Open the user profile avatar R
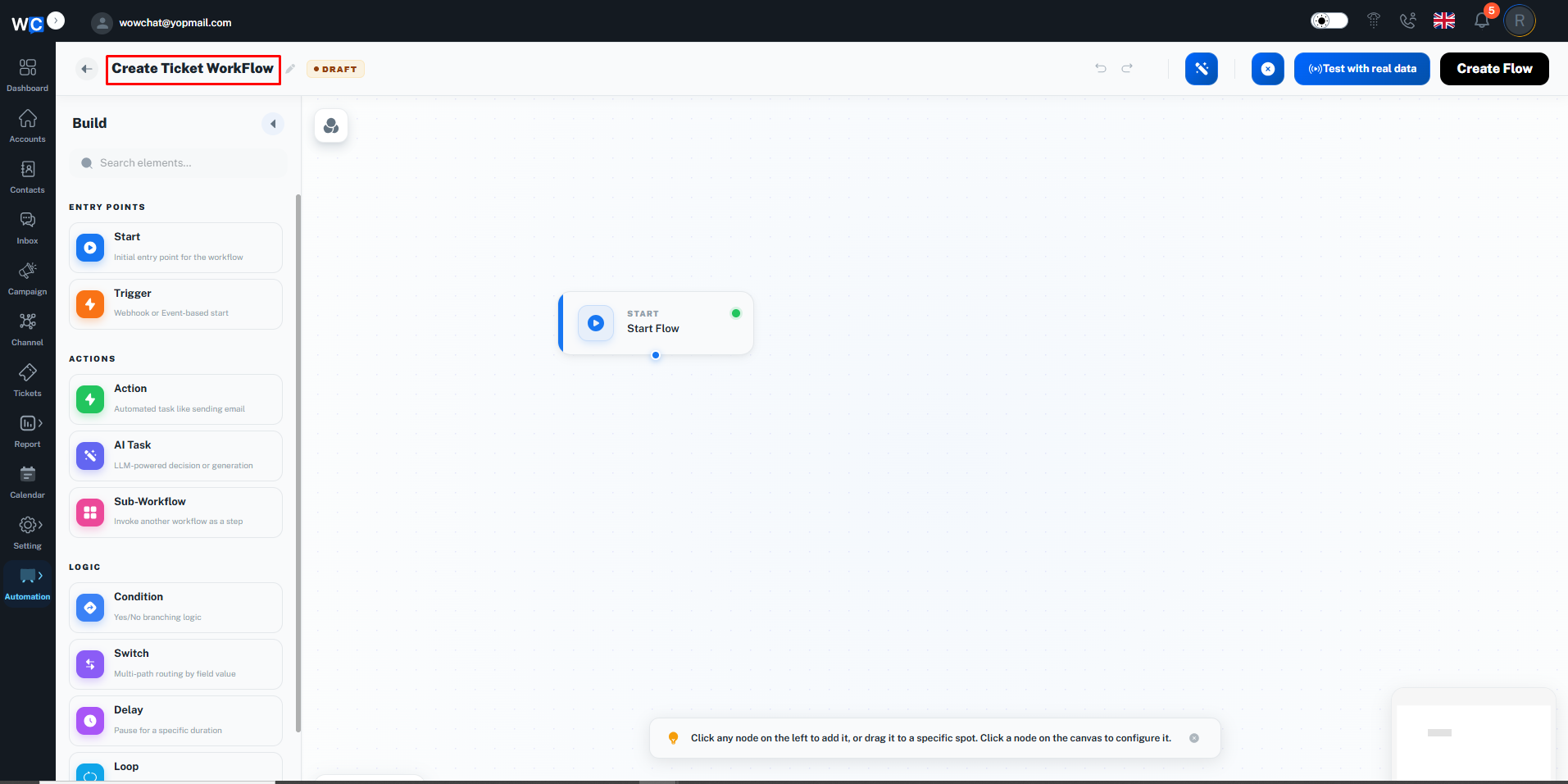Image resolution: width=1568 pixels, height=784 pixels. tap(1520, 21)
